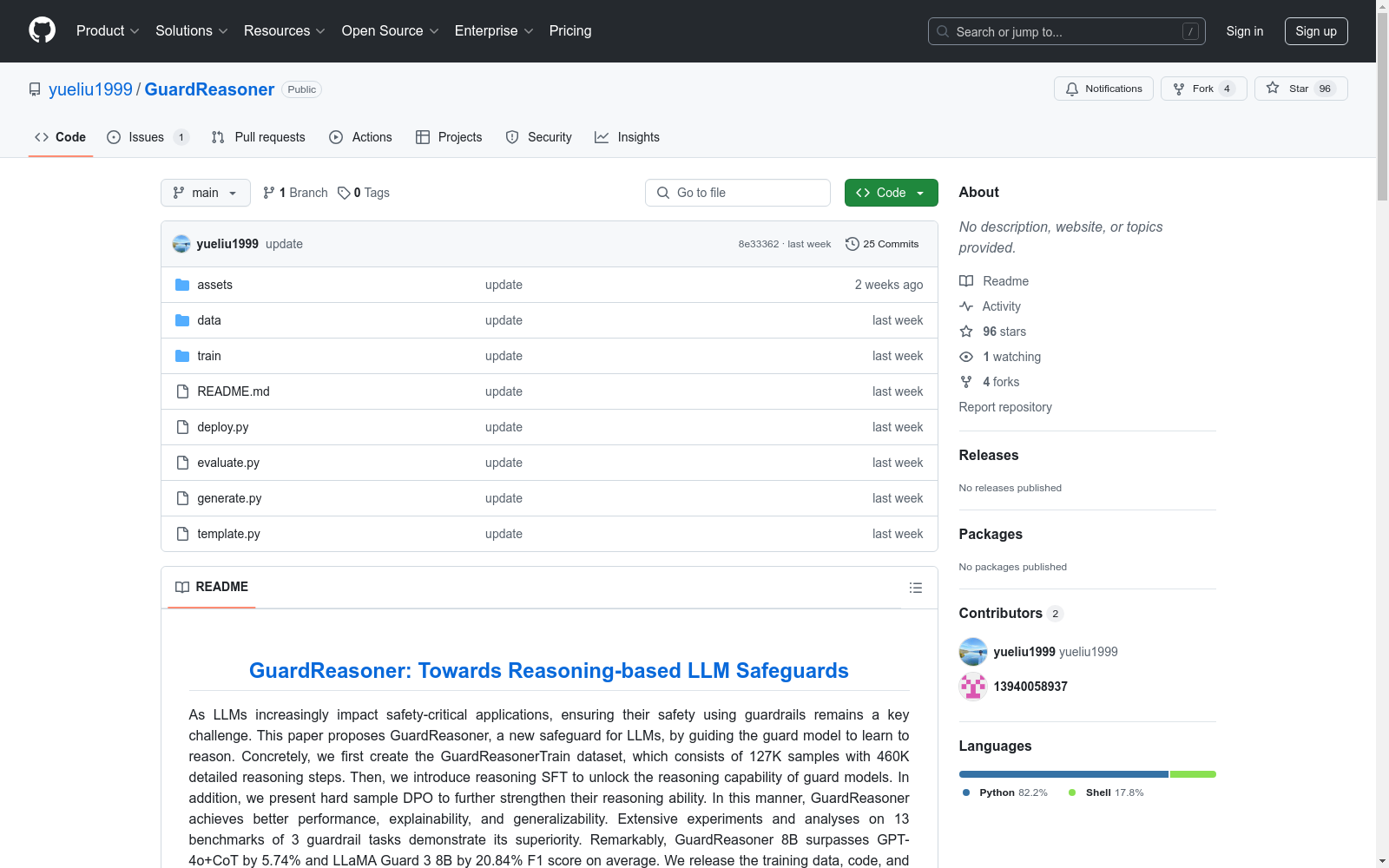
Task: Click the GitHub logo icon
Action: [42, 30]
